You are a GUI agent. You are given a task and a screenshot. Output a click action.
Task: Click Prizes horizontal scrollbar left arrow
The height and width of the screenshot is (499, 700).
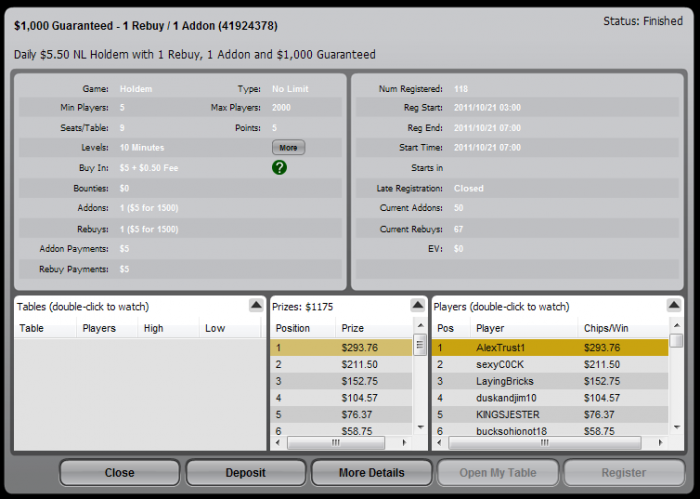click(x=278, y=443)
